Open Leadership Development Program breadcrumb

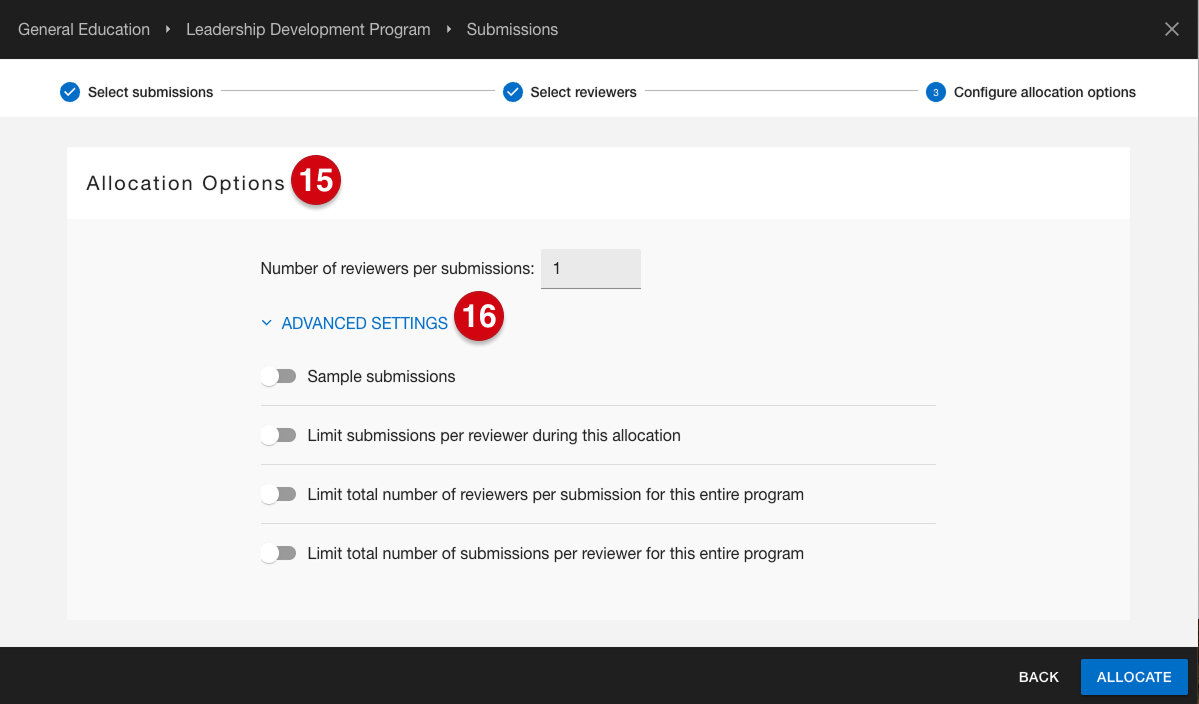(308, 29)
